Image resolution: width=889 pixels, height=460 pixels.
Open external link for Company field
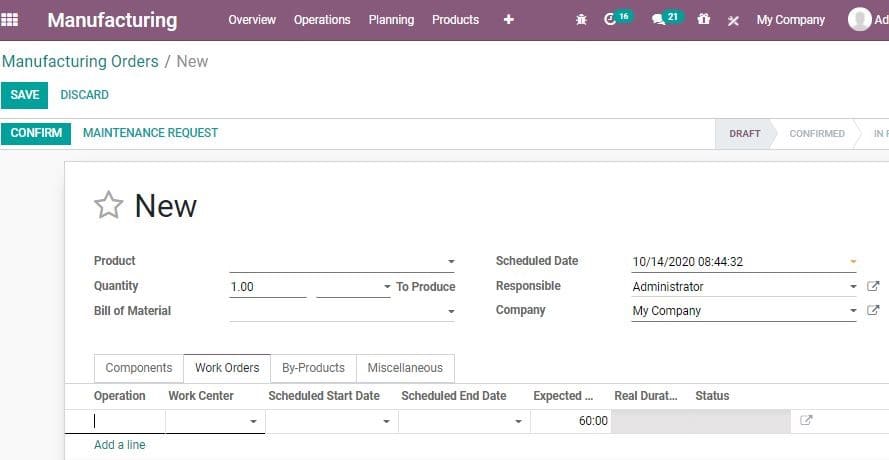click(873, 310)
